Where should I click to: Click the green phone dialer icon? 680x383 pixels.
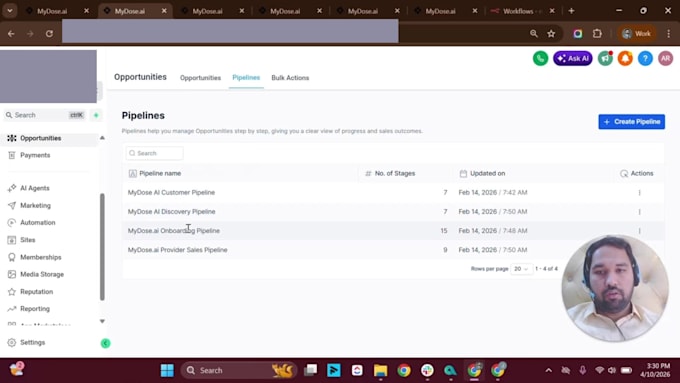(540, 59)
